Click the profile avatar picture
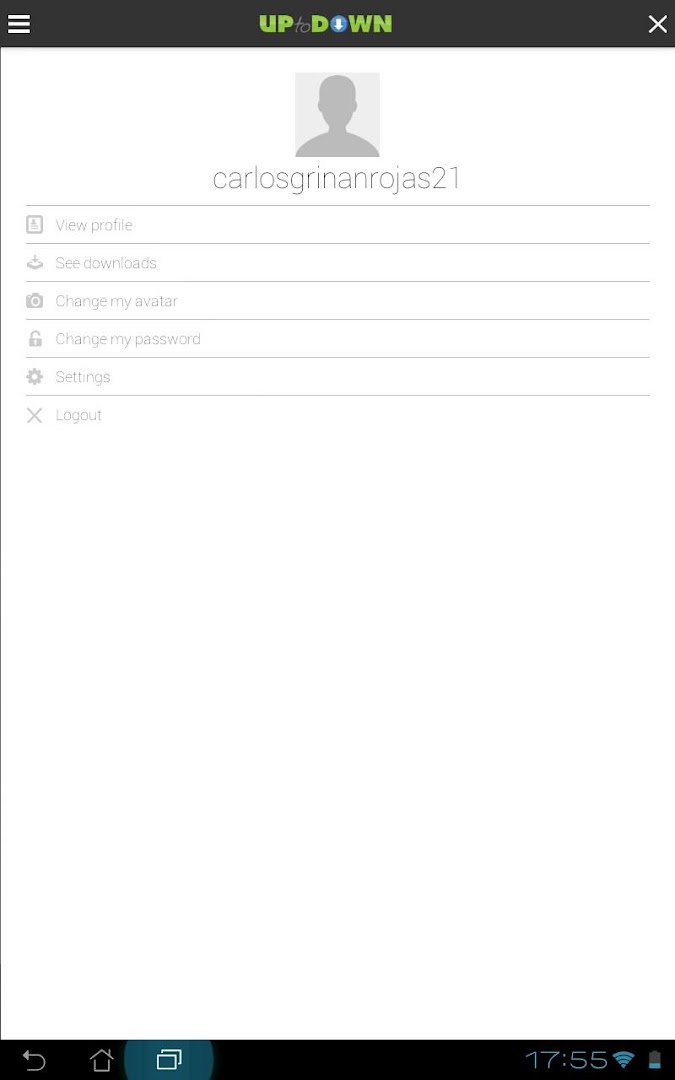 tap(337, 115)
